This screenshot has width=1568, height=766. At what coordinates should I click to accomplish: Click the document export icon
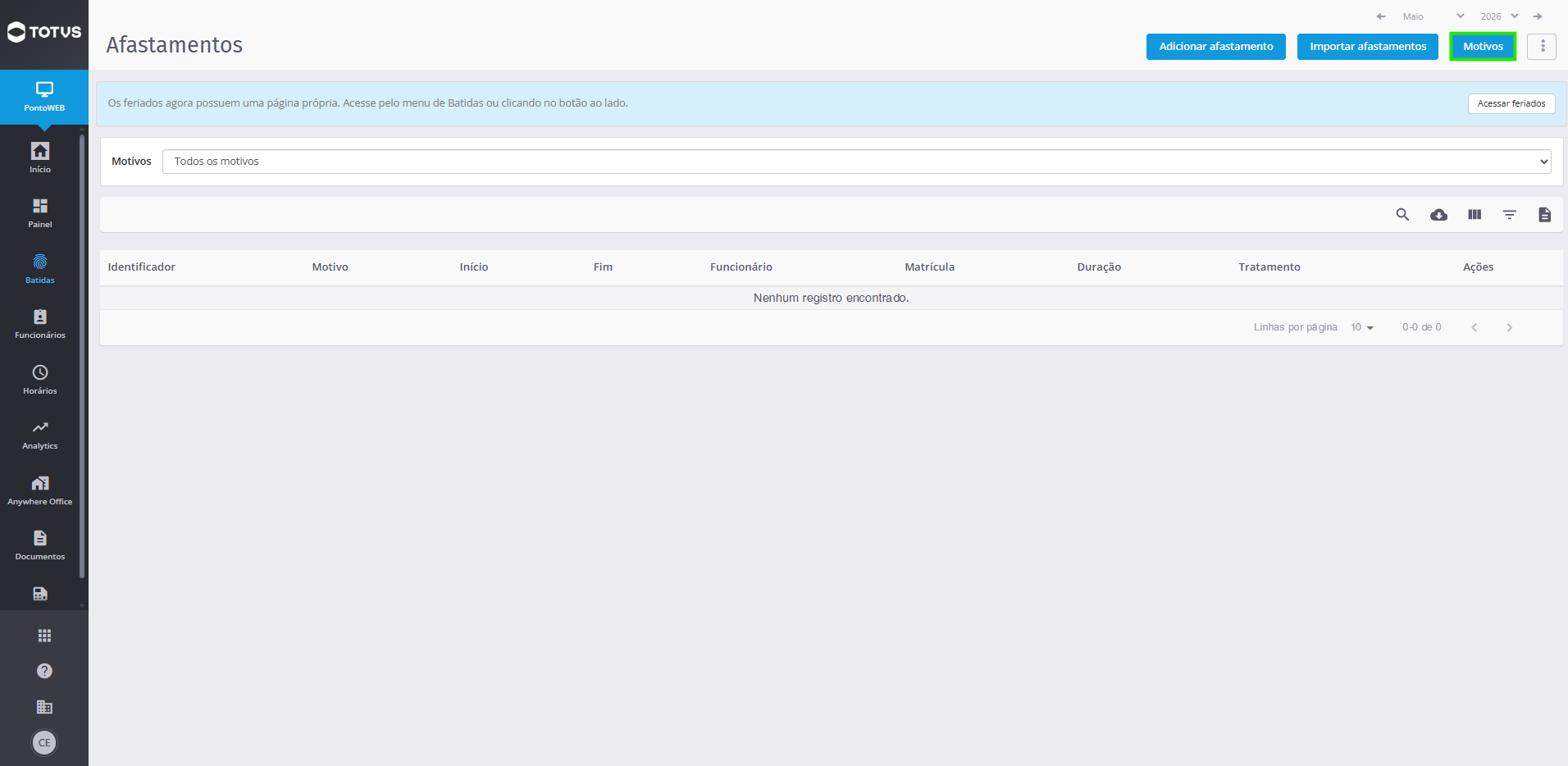(x=1545, y=215)
